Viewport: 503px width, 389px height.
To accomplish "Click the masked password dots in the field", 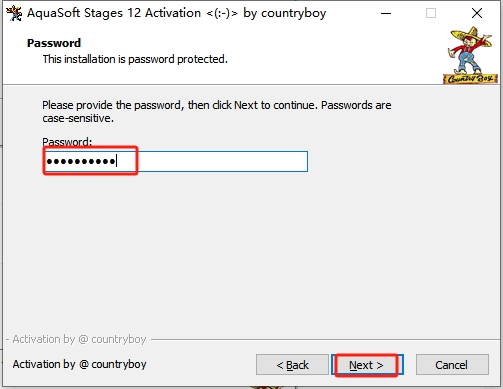I will click(x=81, y=162).
